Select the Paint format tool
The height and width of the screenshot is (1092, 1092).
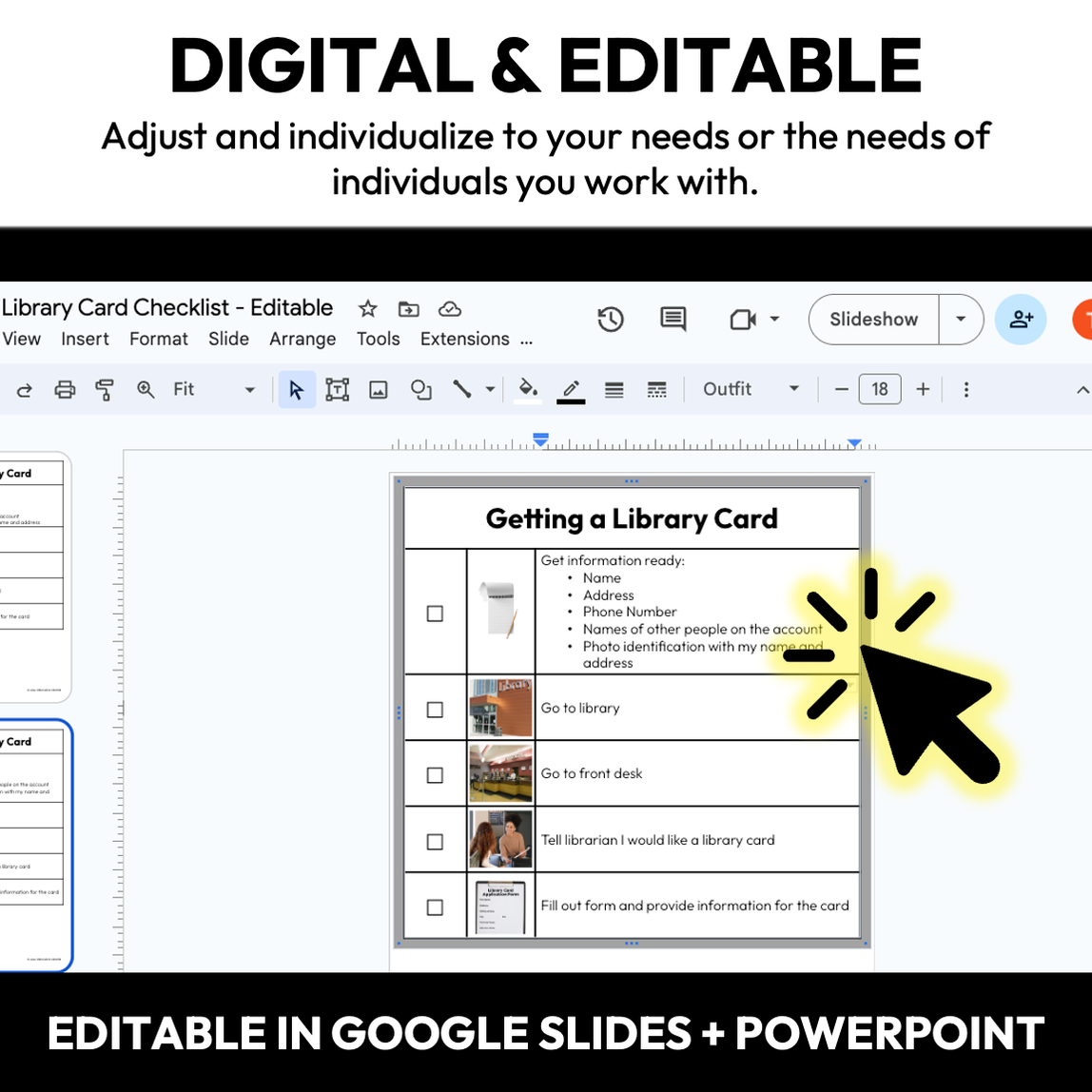pos(103,389)
